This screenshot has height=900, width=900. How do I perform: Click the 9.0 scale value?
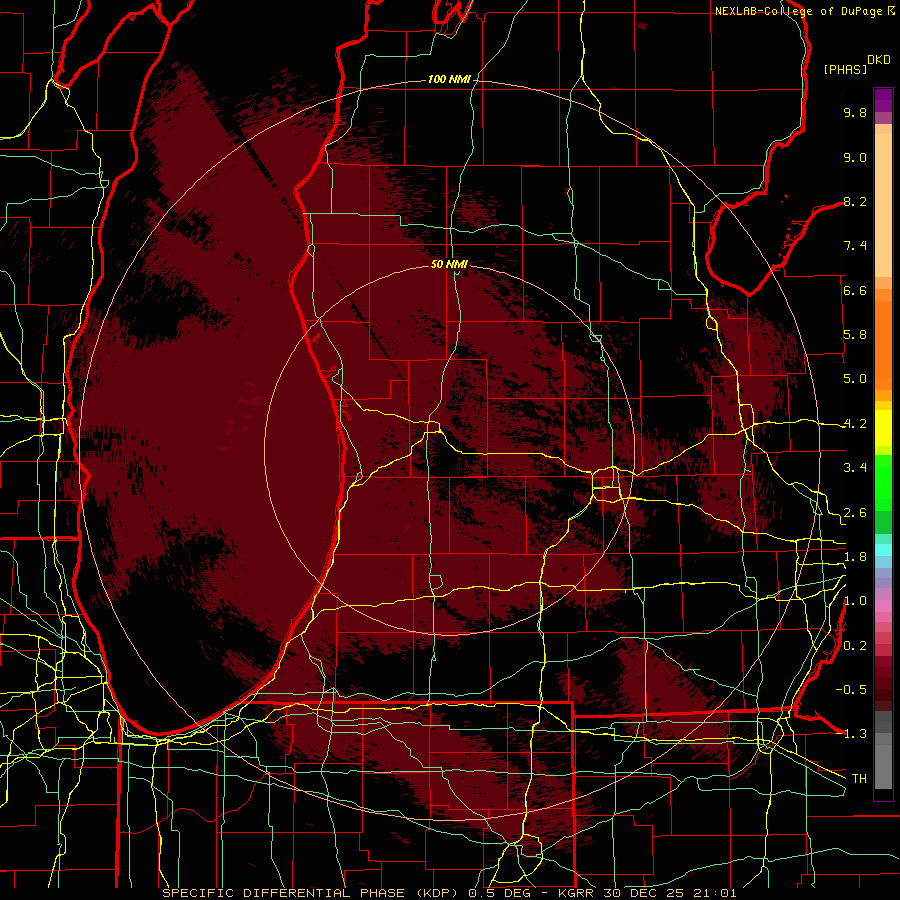click(x=855, y=158)
